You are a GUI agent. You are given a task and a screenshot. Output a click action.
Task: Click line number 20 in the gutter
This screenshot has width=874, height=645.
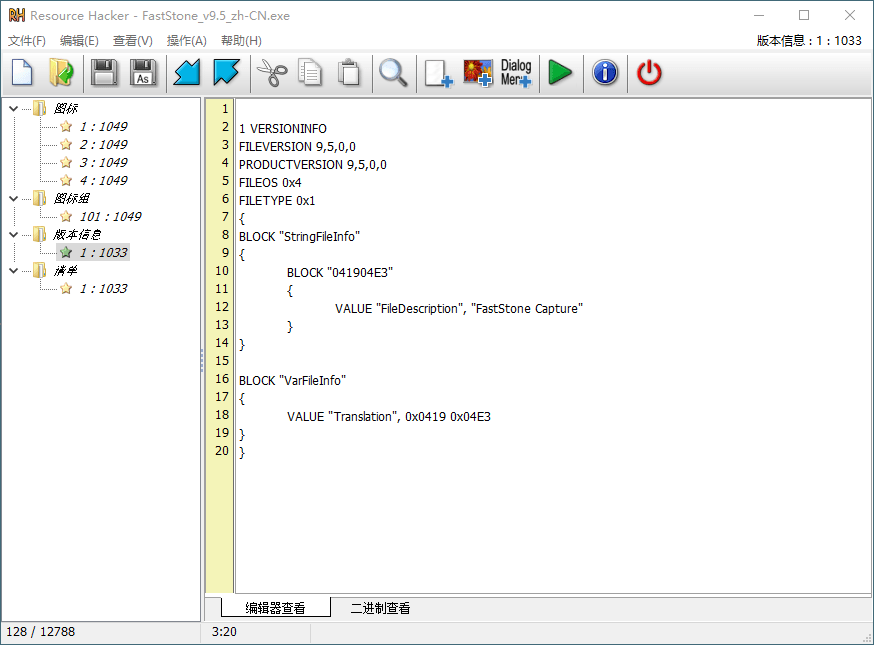pyautogui.click(x=222, y=450)
